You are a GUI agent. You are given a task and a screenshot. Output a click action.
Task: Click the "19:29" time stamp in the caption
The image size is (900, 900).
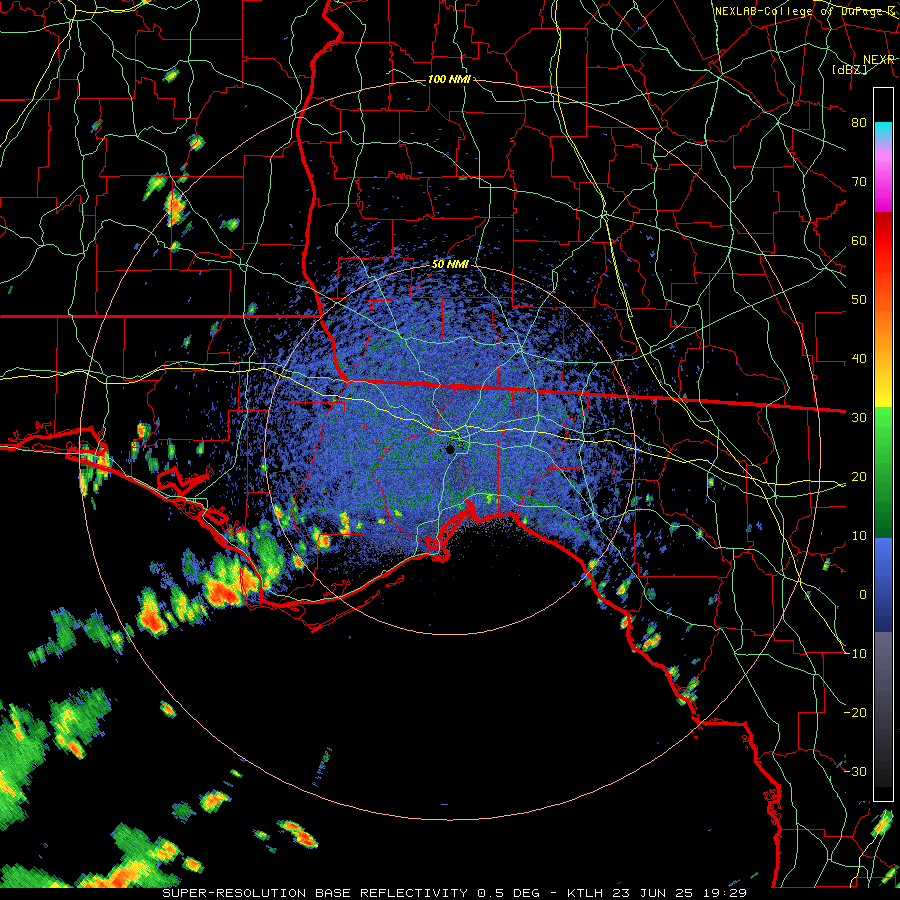pyautogui.click(x=725, y=893)
